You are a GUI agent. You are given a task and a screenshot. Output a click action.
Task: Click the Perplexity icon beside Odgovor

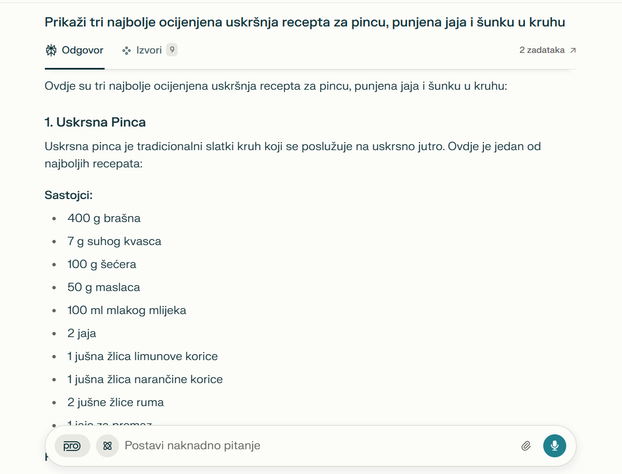tap(51, 50)
